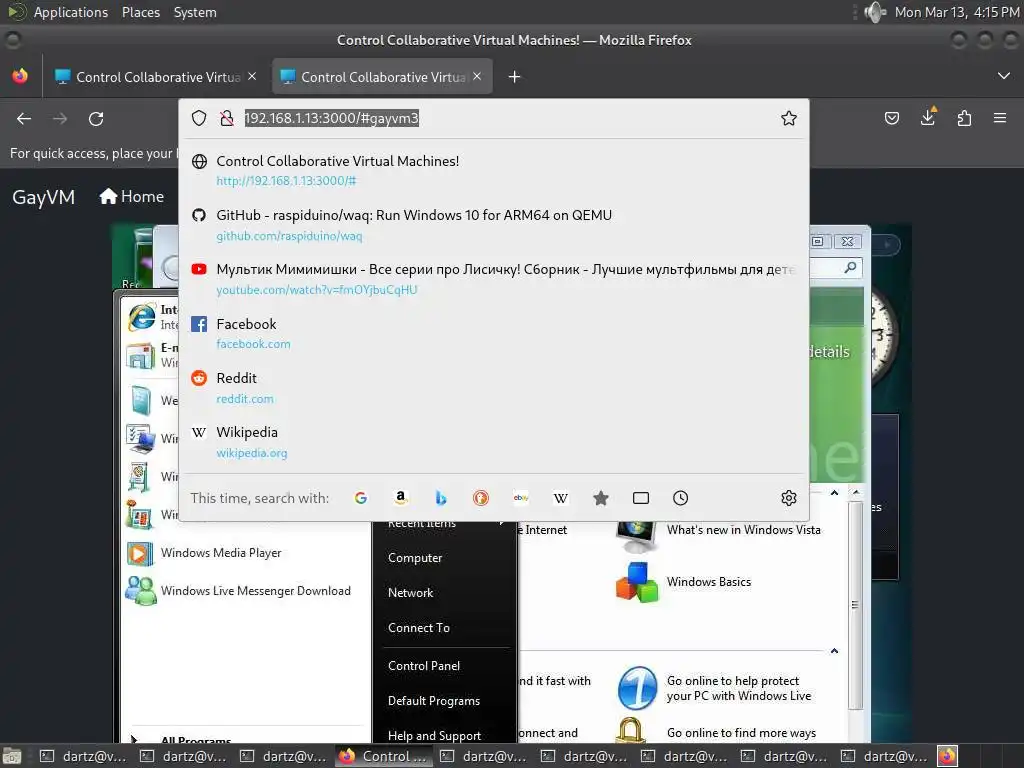The width and height of the screenshot is (1024, 768).
Task: Expand All Programs arrow in Start menu
Action: coord(134,739)
